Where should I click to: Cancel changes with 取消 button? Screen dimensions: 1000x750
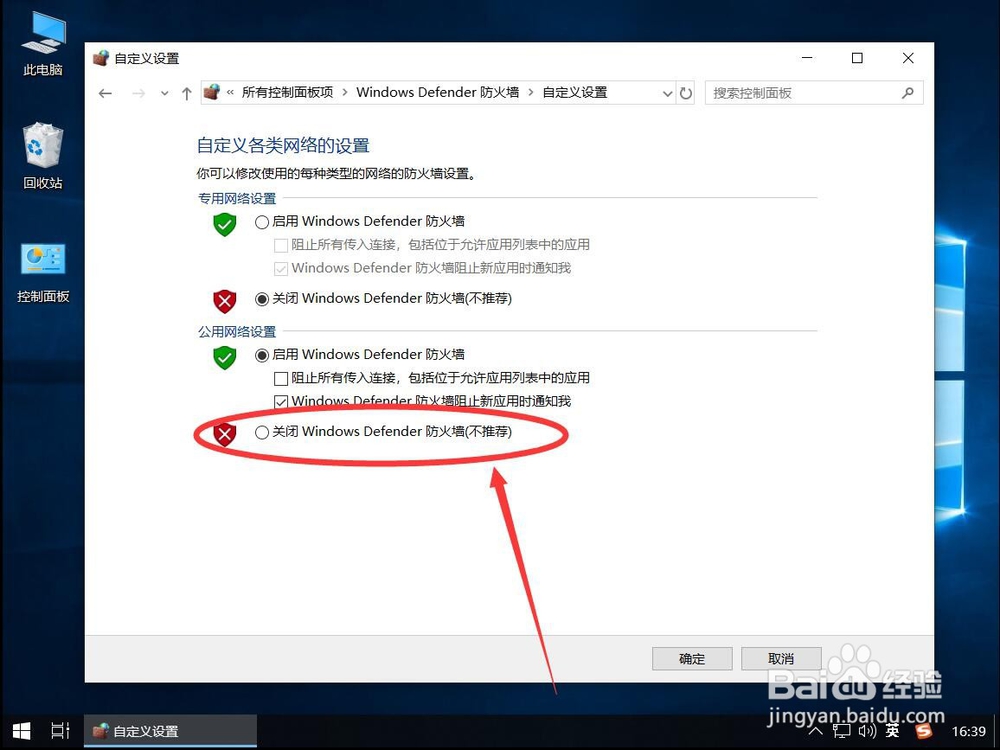click(x=781, y=659)
